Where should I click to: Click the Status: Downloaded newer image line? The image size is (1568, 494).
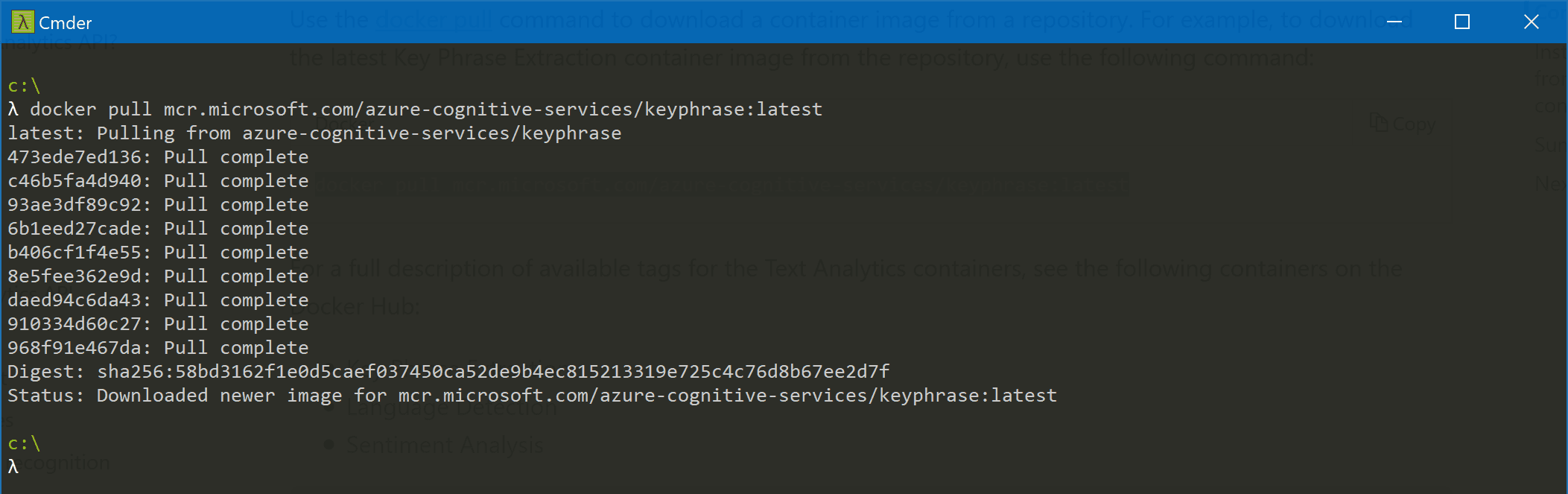point(532,396)
